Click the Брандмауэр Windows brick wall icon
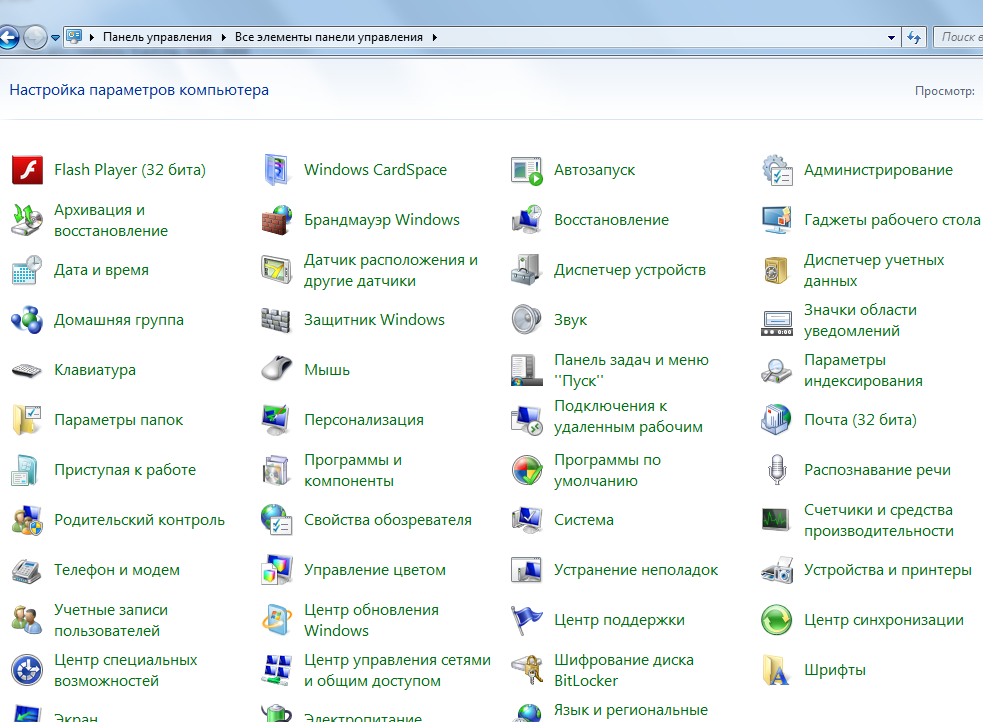This screenshot has width=983, height=722. coord(276,220)
